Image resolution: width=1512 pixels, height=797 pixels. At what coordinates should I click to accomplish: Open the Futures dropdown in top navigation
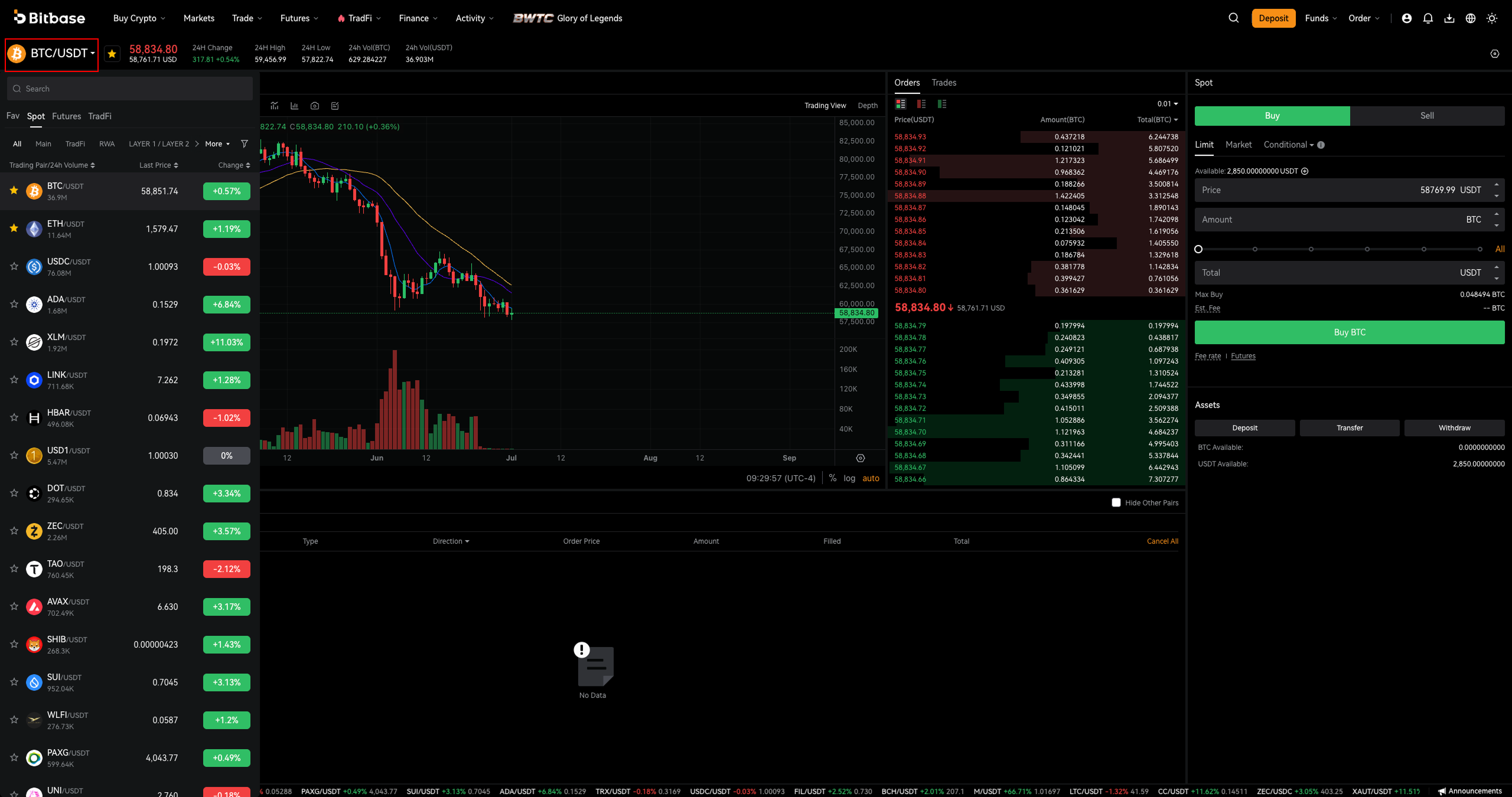pyautogui.click(x=299, y=18)
